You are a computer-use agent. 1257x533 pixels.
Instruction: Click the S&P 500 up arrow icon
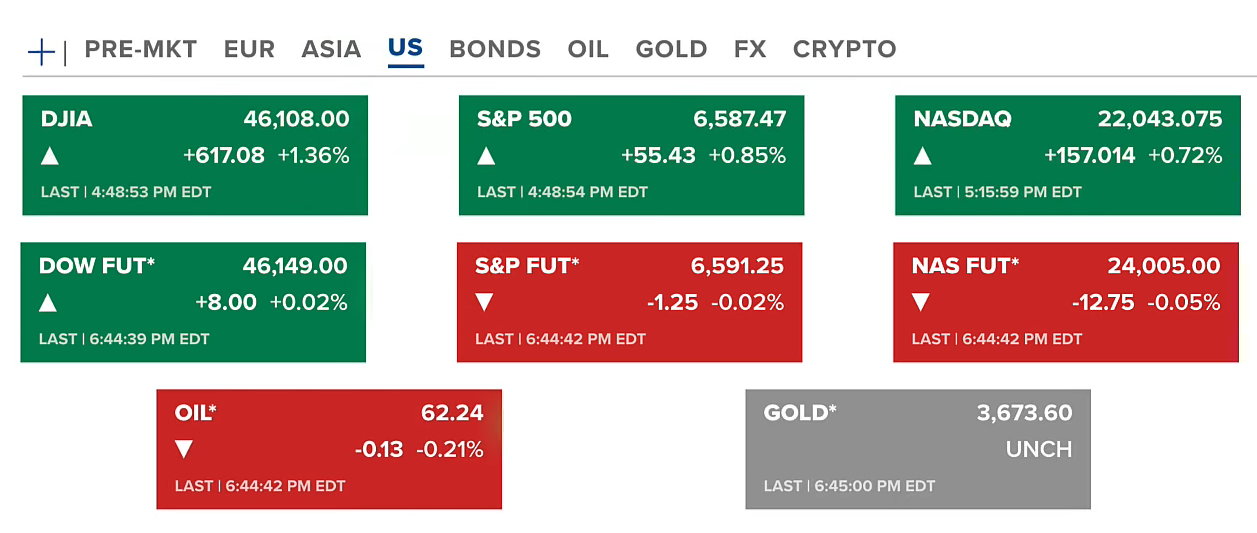pyautogui.click(x=486, y=156)
